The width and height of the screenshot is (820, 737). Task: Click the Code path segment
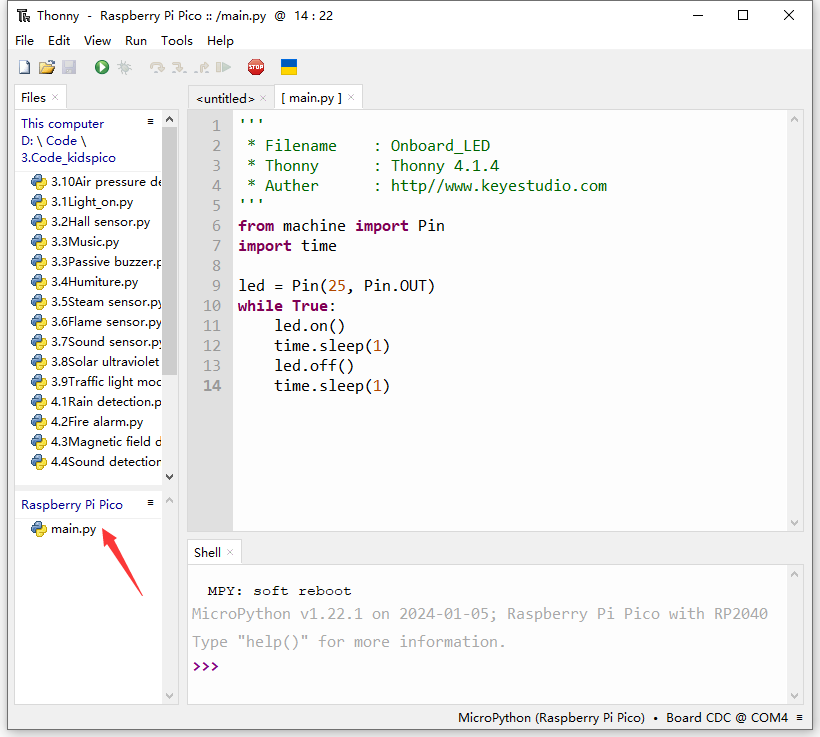pyautogui.click(x=61, y=141)
